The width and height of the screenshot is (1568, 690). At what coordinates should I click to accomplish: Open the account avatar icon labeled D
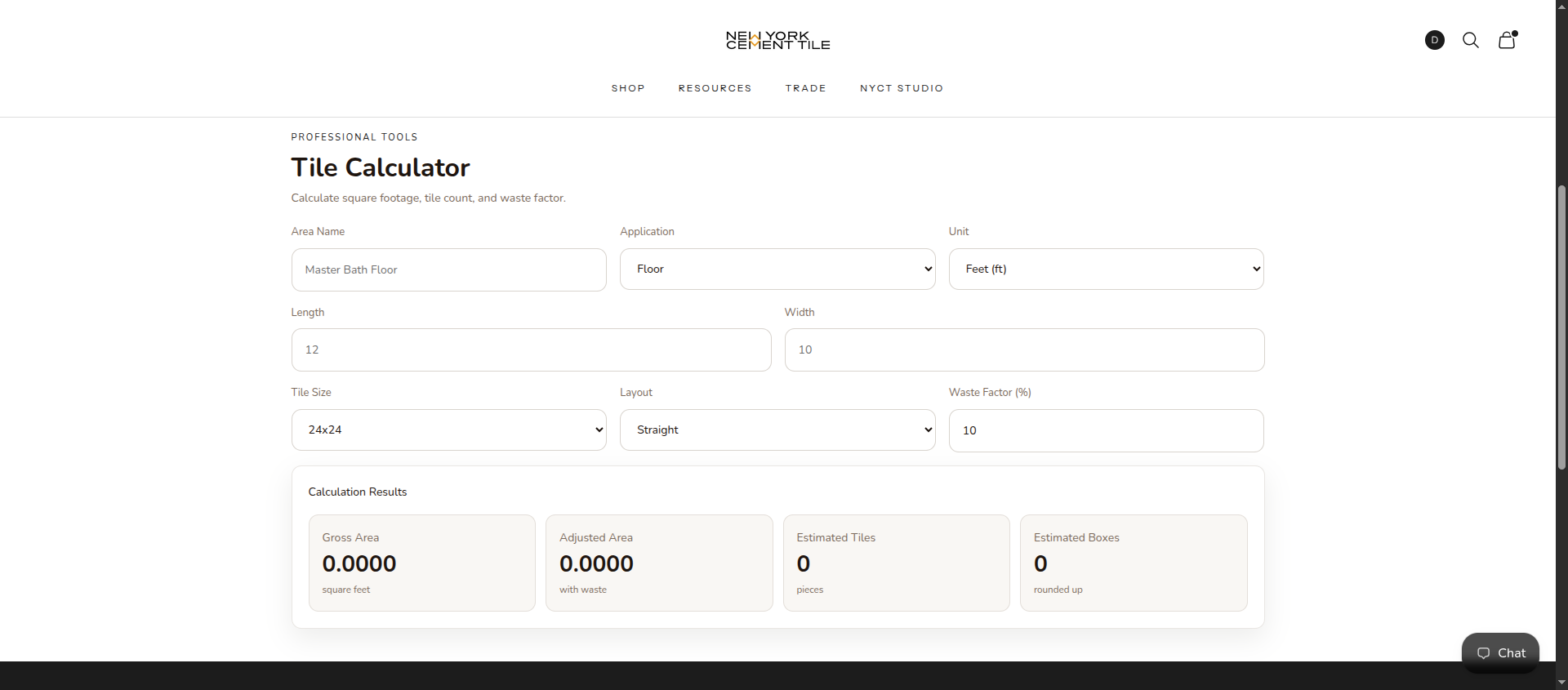click(x=1434, y=40)
